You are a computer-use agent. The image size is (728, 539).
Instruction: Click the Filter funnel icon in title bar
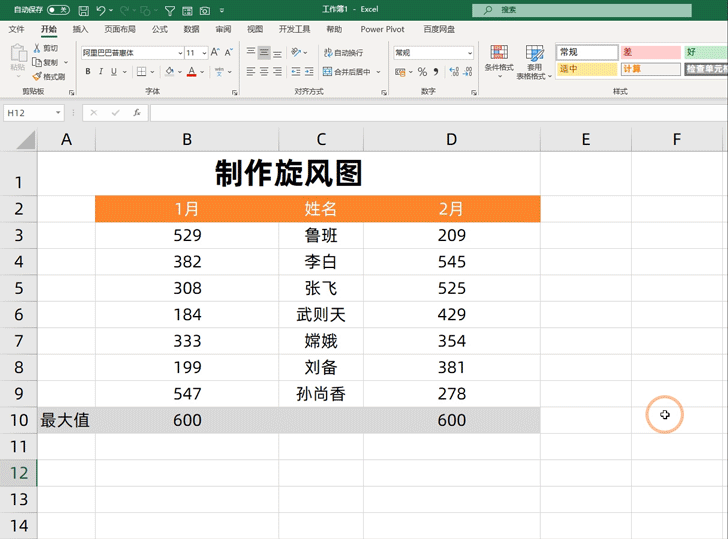[170, 10]
